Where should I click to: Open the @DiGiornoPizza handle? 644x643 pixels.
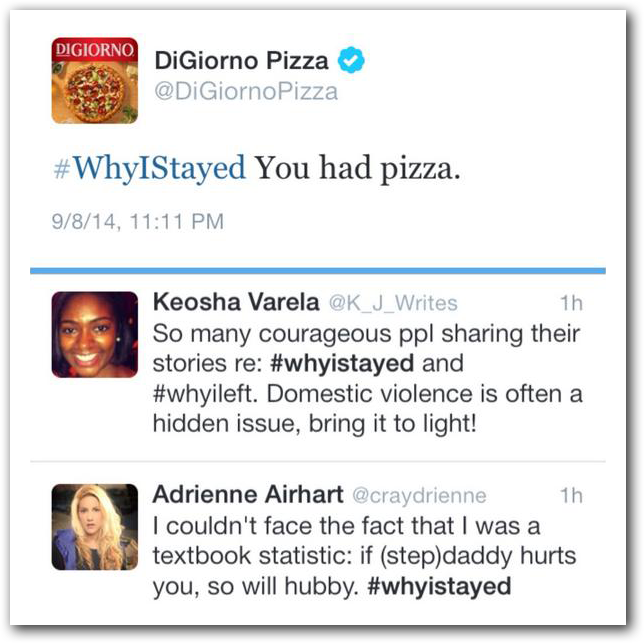[245, 92]
